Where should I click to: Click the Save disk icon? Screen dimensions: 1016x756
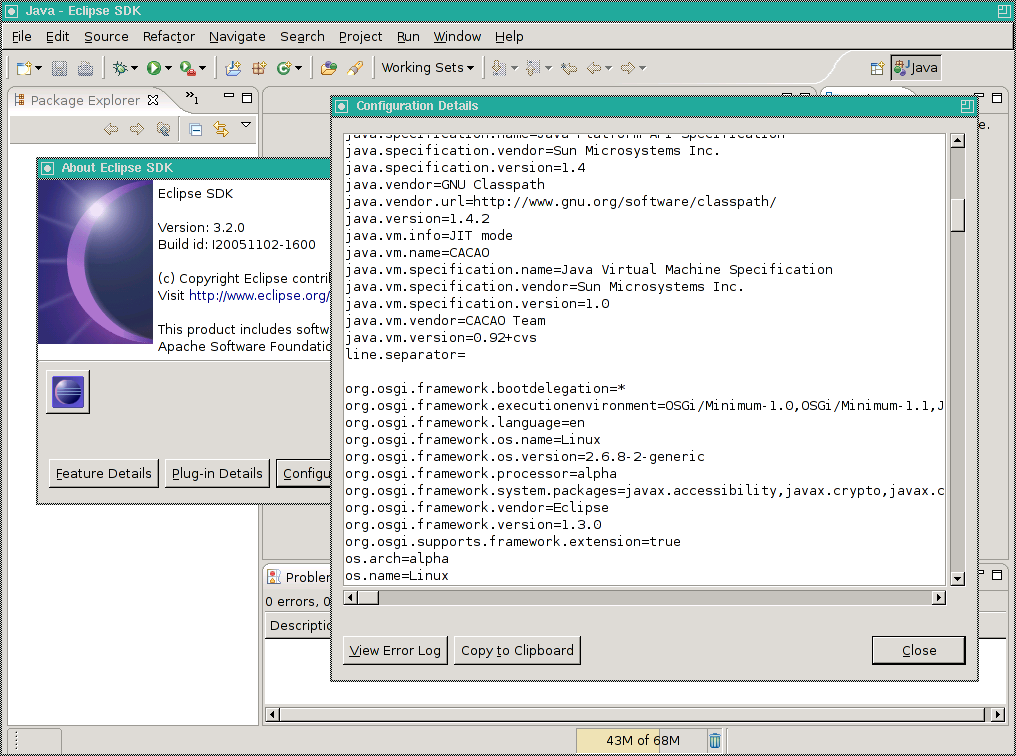click(59, 68)
